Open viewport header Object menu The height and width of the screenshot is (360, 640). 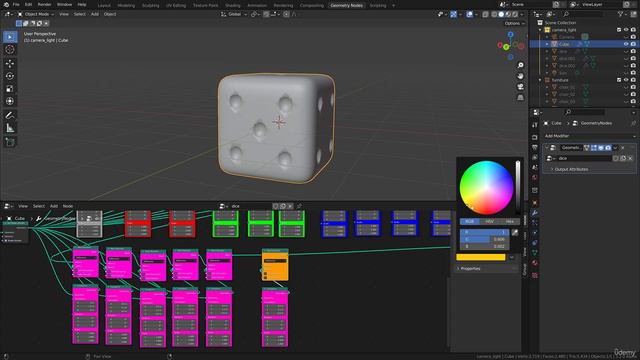point(110,14)
